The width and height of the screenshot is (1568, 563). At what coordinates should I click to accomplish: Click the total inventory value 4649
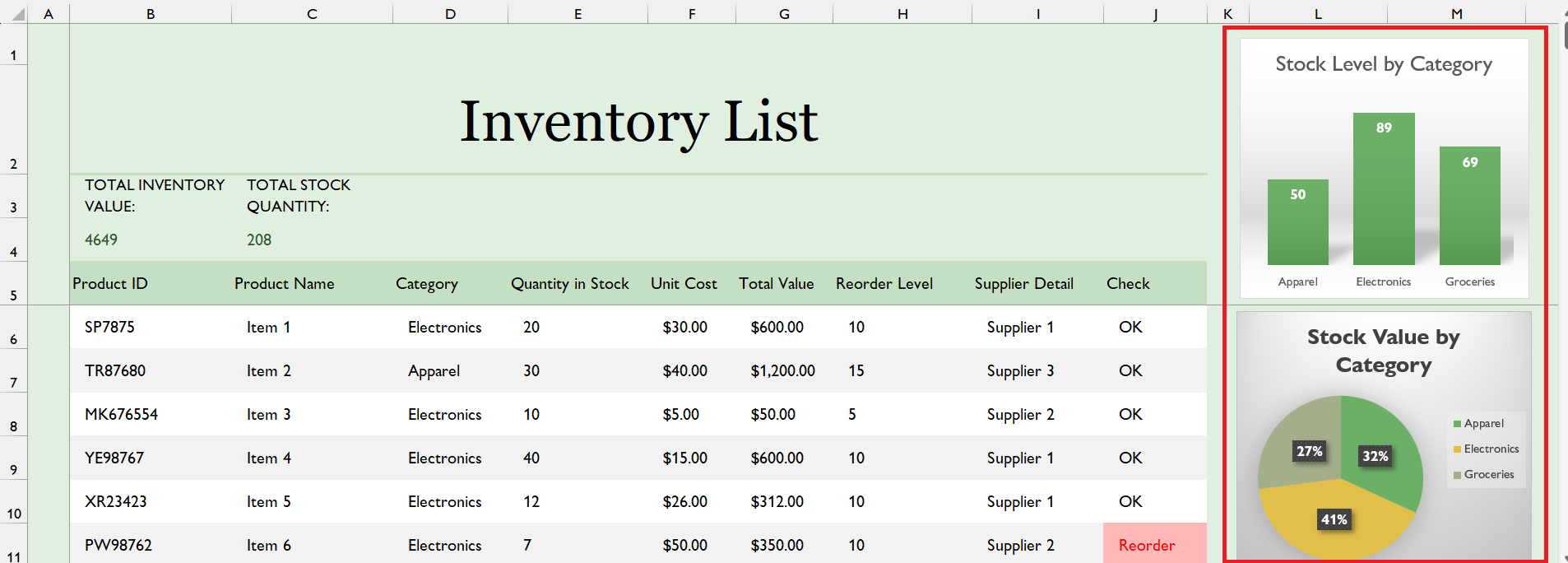pyautogui.click(x=101, y=240)
